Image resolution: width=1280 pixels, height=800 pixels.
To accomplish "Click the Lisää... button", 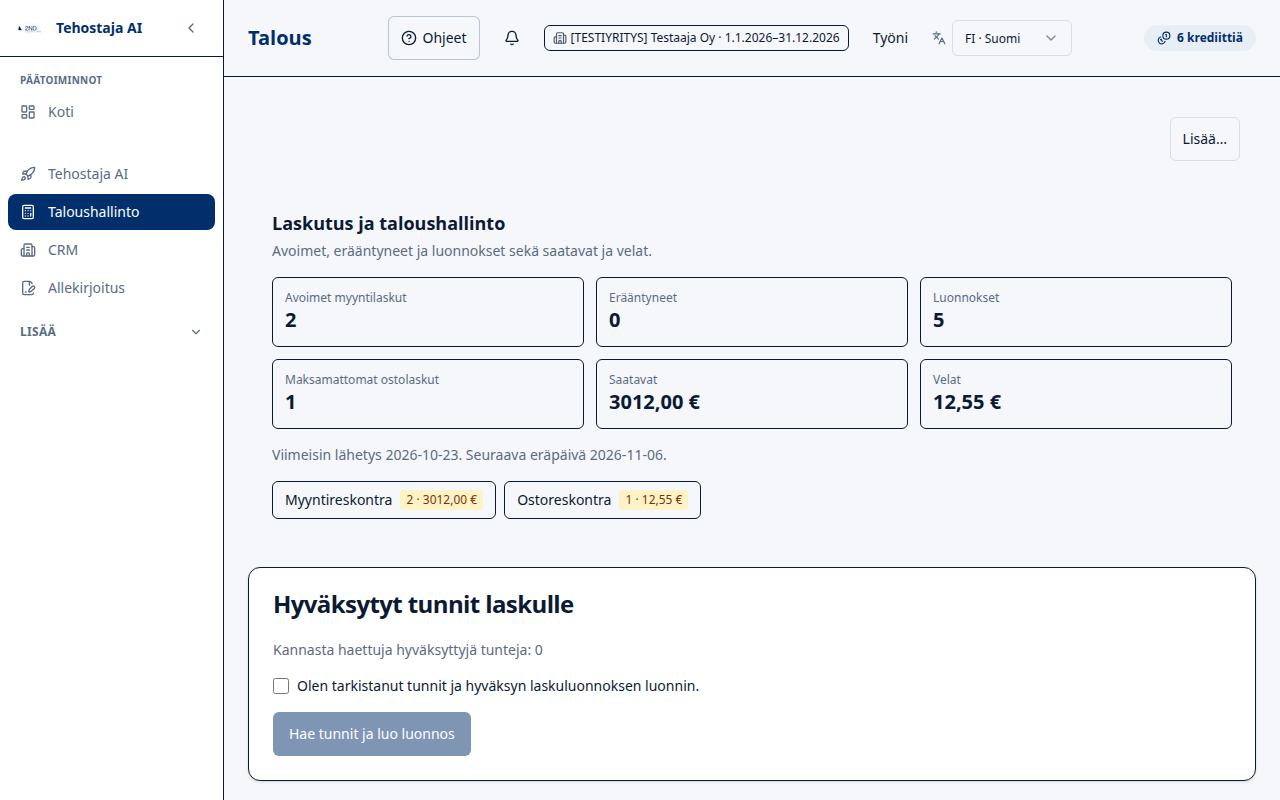I will point(1205,139).
